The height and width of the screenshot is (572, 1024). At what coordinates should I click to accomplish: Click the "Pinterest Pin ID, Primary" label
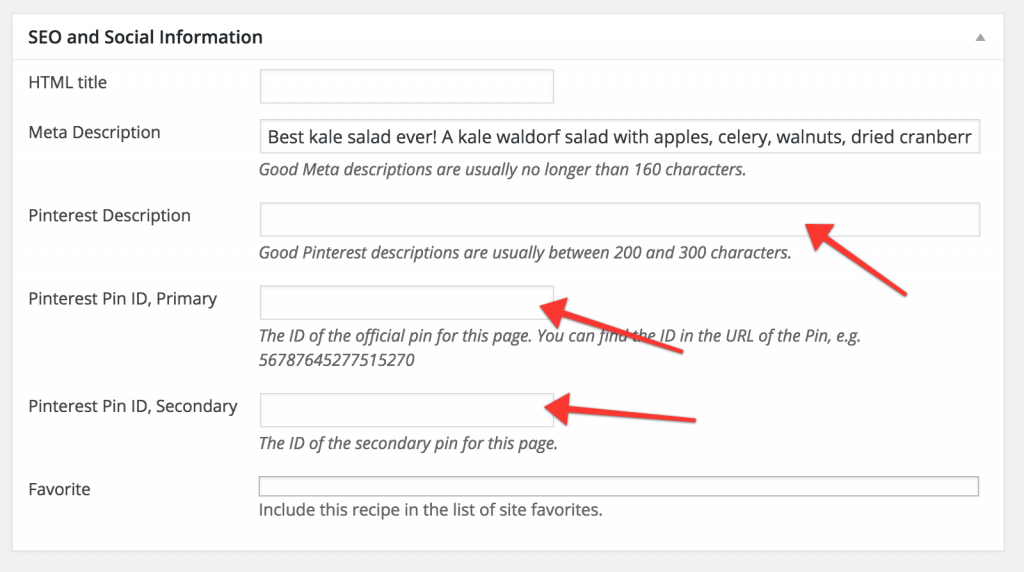pyautogui.click(x=122, y=299)
